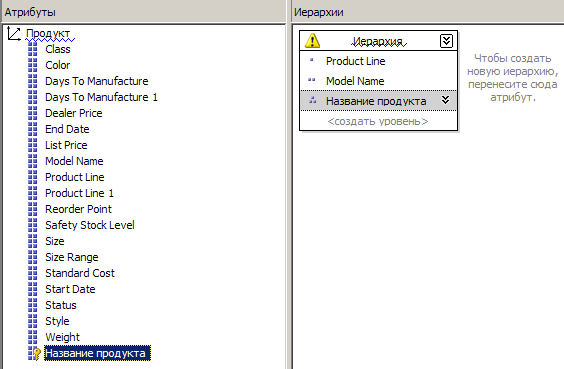This screenshot has width=564, height=369.
Task: Click the attribute icon beside Standard Cost
Action: (x=33, y=273)
